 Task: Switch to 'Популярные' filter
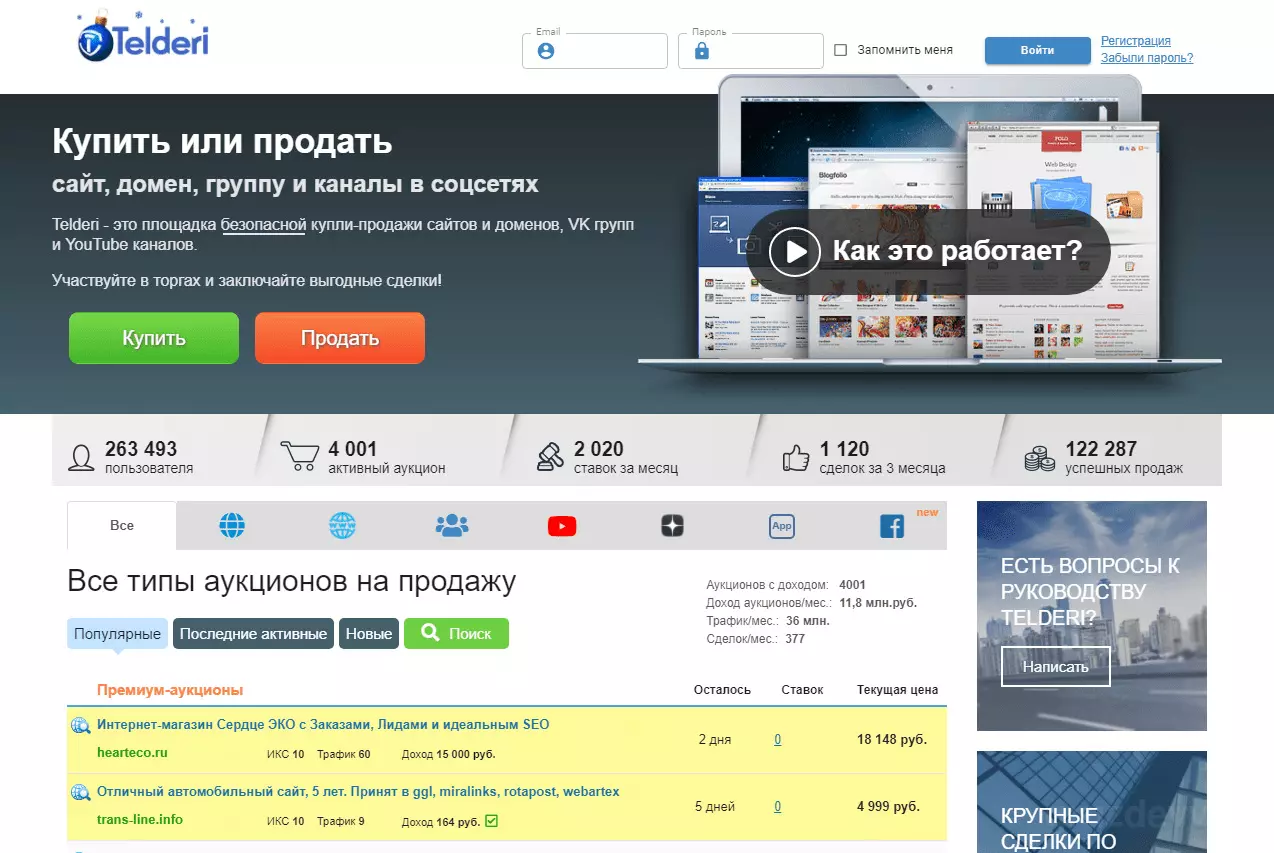(x=117, y=634)
